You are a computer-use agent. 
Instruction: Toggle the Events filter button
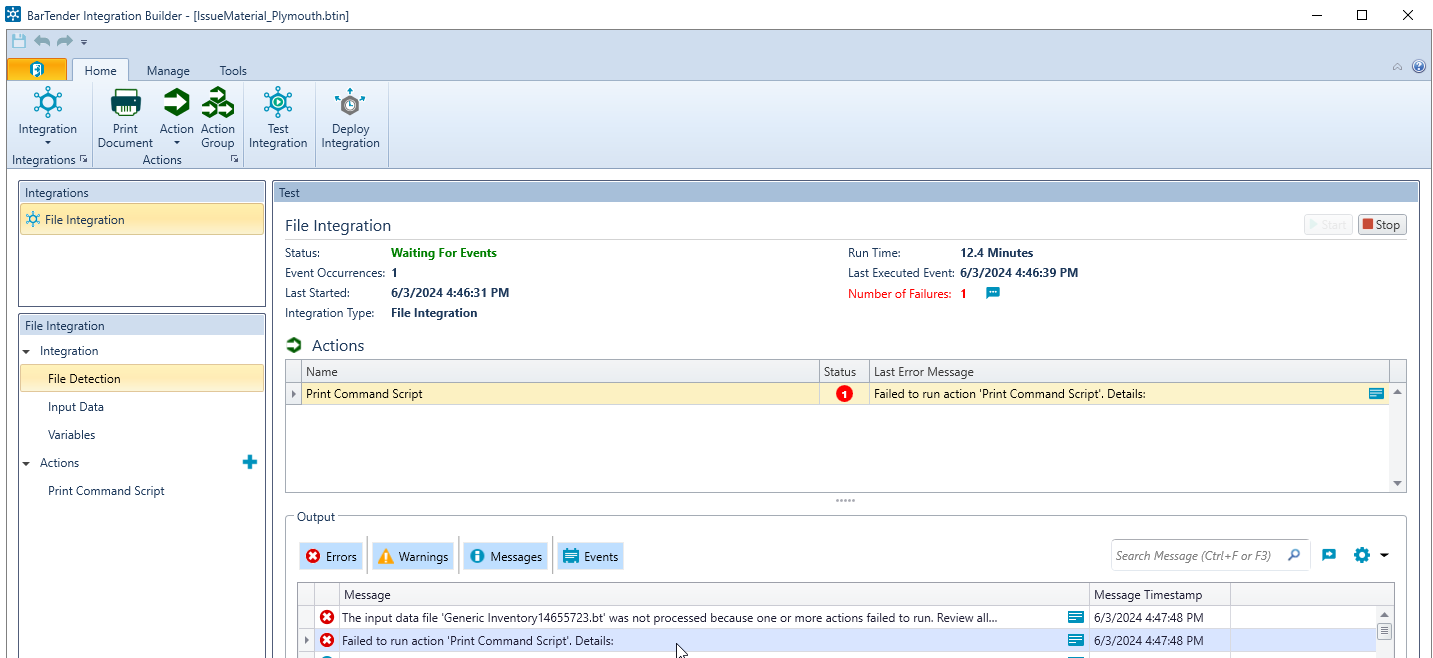(590, 557)
